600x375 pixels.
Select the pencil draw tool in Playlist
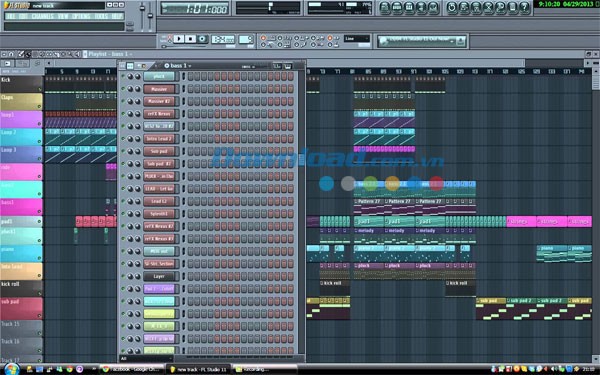(x=21, y=54)
